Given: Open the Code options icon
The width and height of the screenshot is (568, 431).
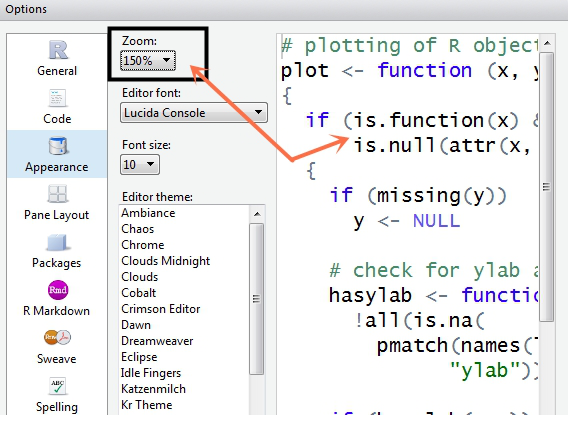Looking at the screenshot, I should click(57, 98).
